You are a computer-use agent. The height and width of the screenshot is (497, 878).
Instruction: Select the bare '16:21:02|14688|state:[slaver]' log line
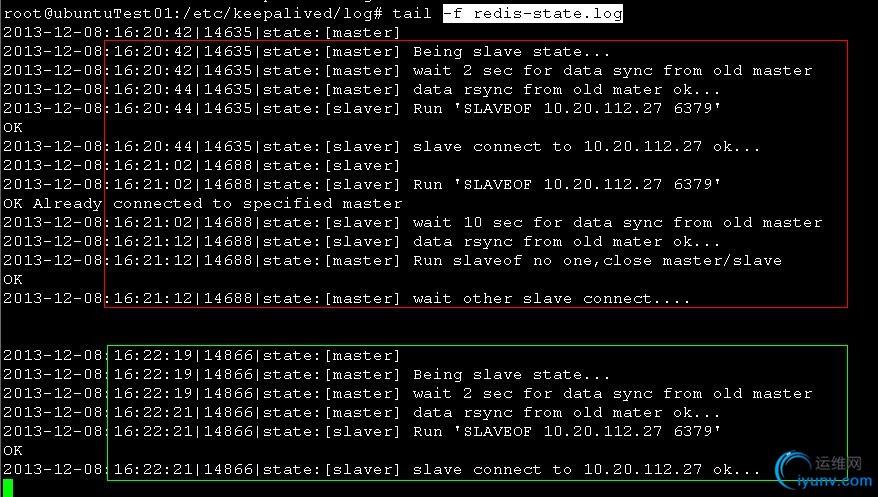pyautogui.click(x=202, y=166)
